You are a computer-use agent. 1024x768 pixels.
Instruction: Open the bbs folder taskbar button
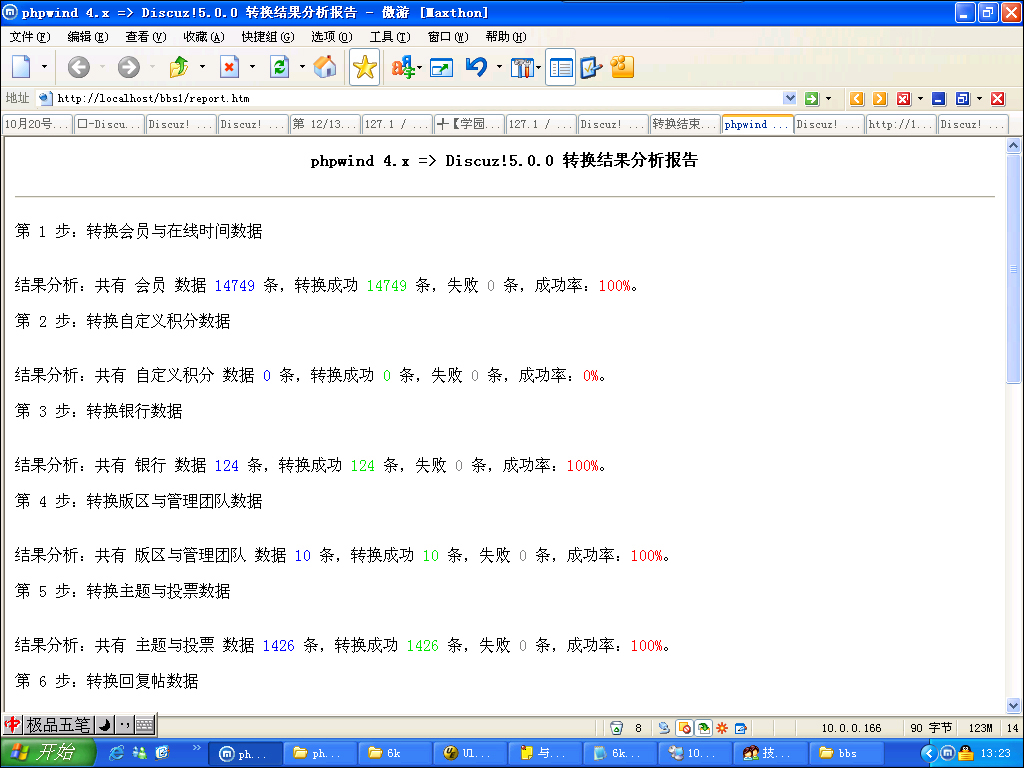(x=846, y=753)
